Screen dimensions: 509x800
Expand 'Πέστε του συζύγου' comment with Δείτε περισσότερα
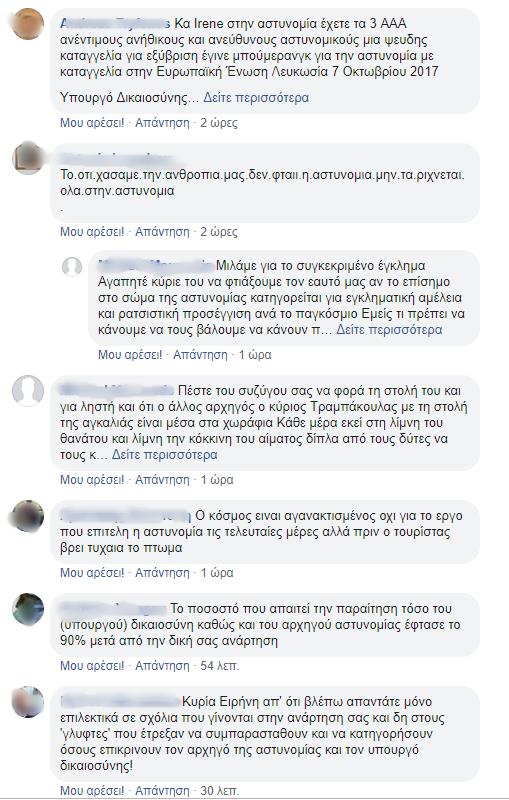[165, 455]
